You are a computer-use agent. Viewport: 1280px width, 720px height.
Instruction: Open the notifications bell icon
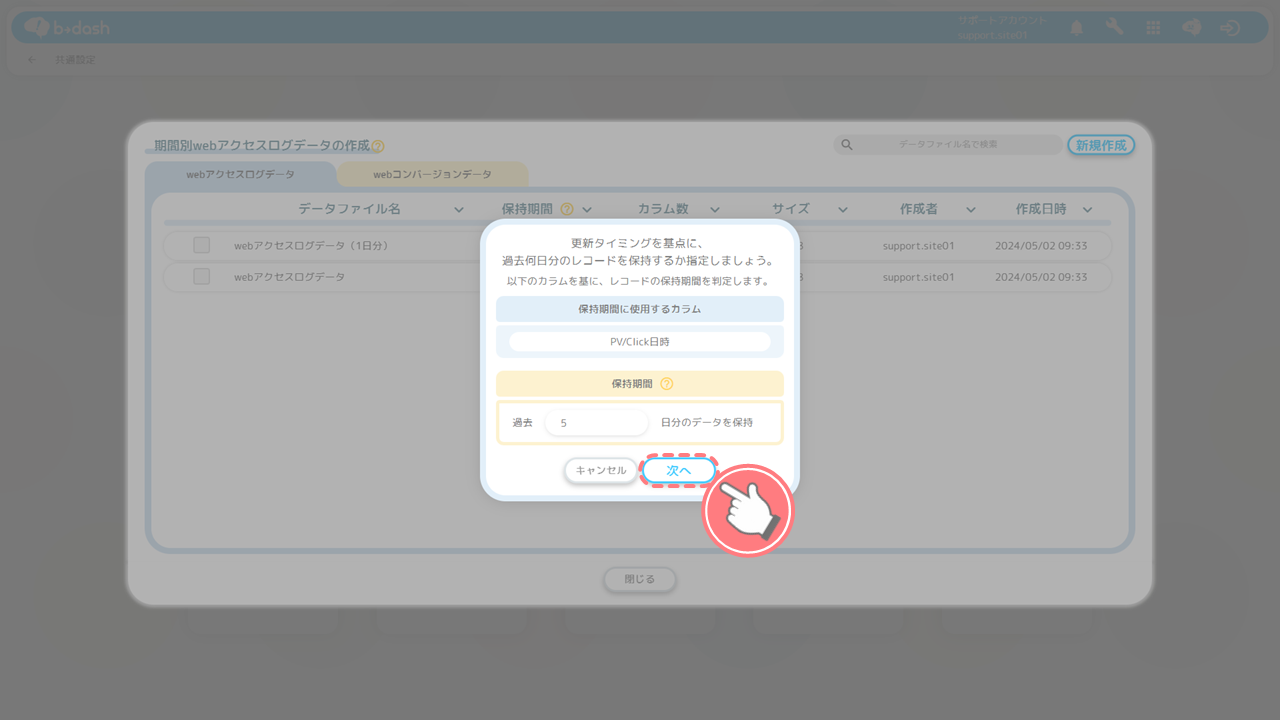(x=1077, y=28)
